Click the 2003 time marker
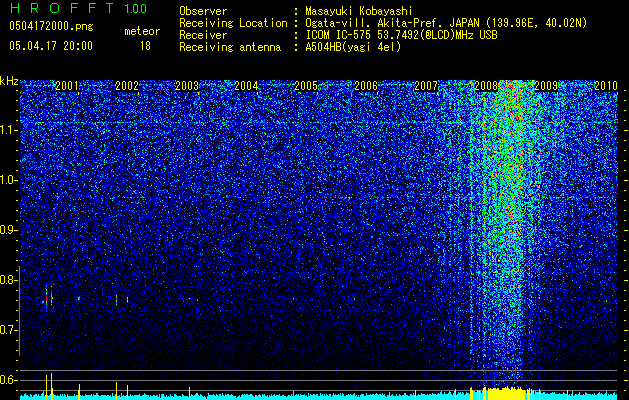629x400 pixels. point(187,86)
